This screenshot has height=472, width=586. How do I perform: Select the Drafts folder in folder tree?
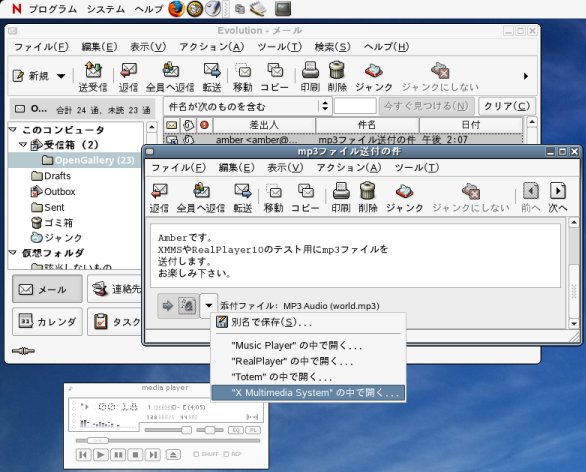[x=57, y=176]
